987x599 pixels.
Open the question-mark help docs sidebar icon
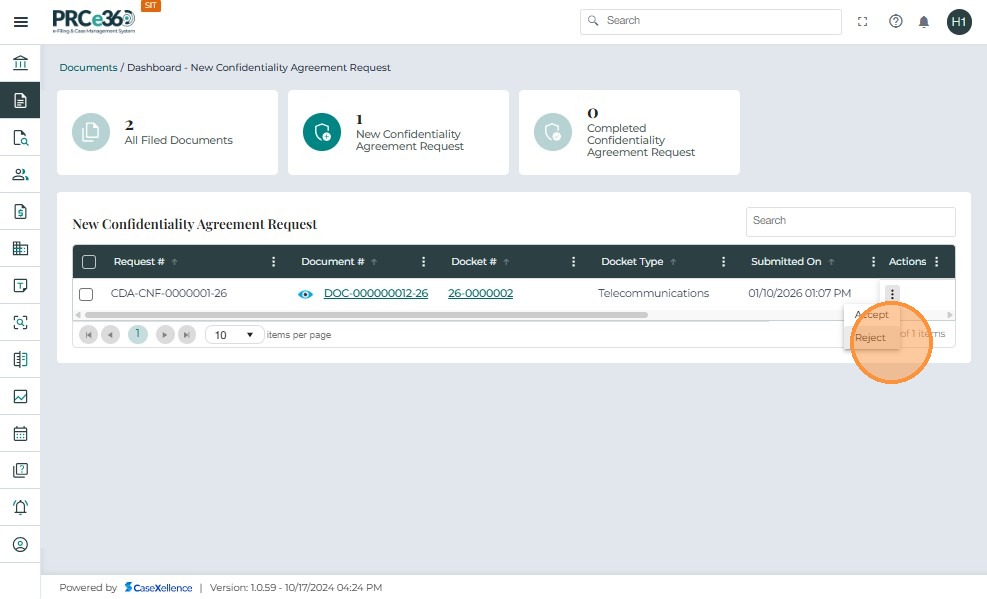(20, 470)
